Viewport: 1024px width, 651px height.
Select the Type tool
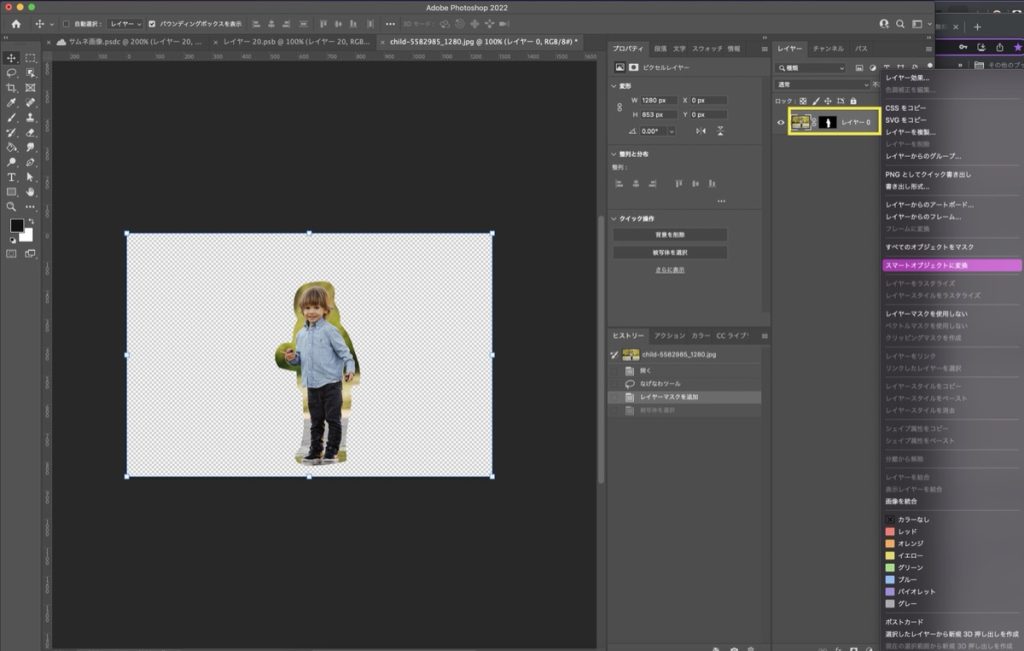[x=11, y=177]
